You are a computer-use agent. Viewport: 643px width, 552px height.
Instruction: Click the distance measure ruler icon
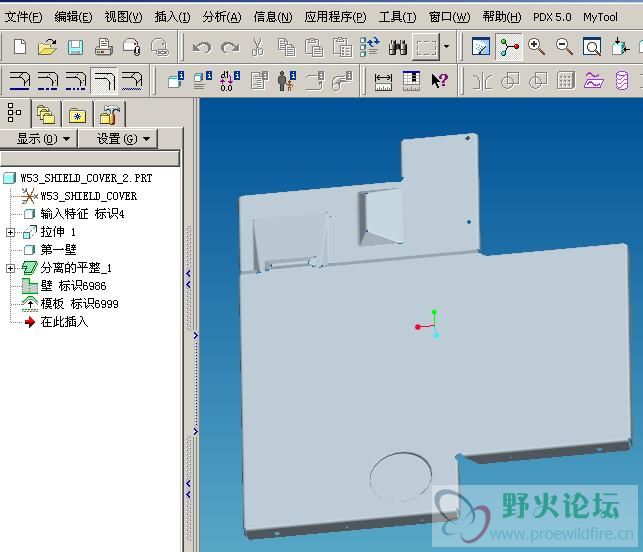pyautogui.click(x=383, y=81)
